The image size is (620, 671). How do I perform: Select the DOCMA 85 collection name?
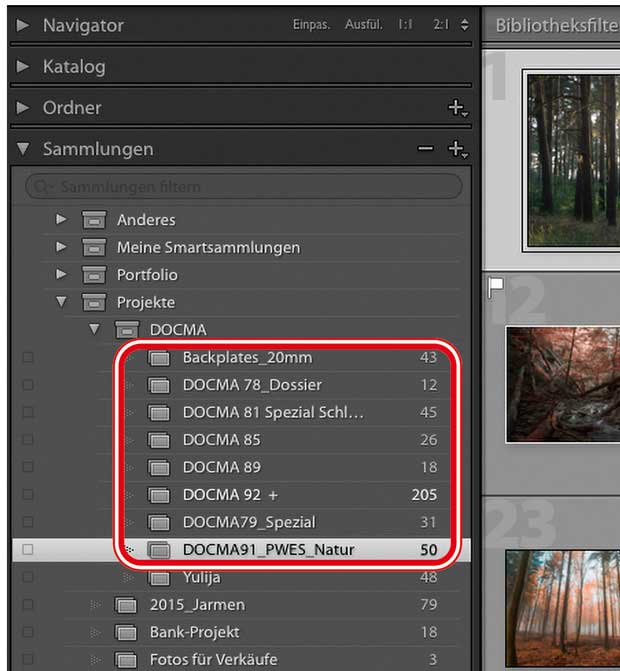tap(222, 440)
